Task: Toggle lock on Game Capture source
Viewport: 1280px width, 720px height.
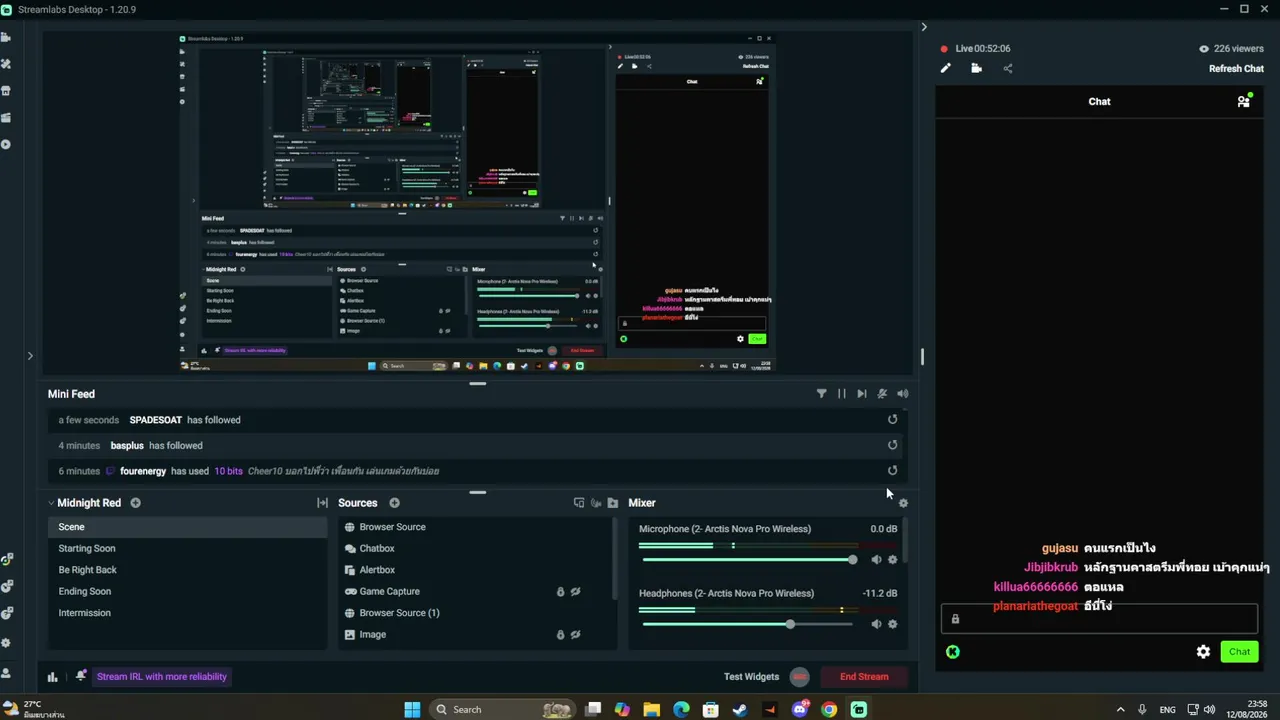Action: point(560,592)
